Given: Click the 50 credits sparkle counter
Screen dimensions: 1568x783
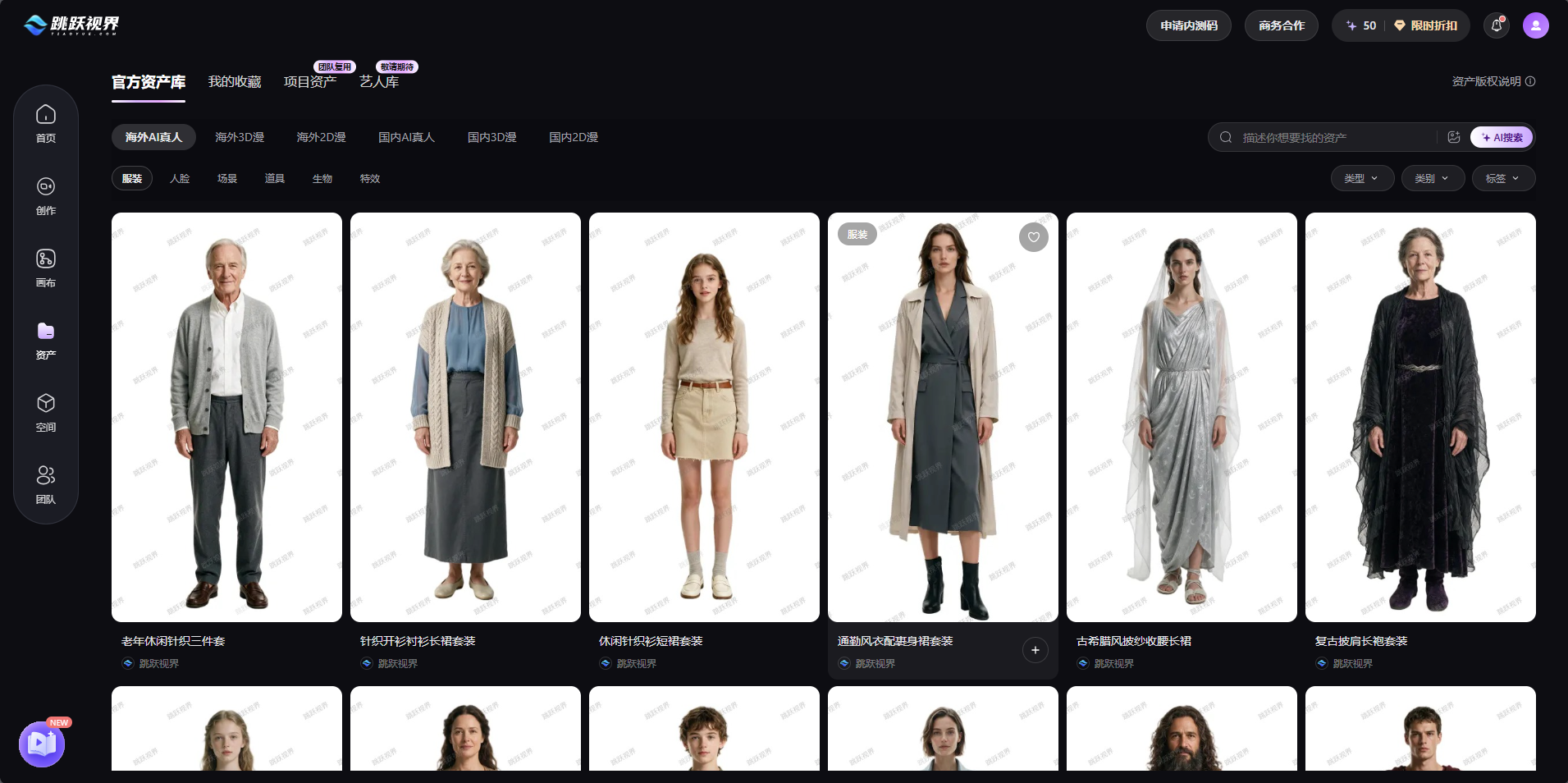Looking at the screenshot, I should click(1361, 25).
